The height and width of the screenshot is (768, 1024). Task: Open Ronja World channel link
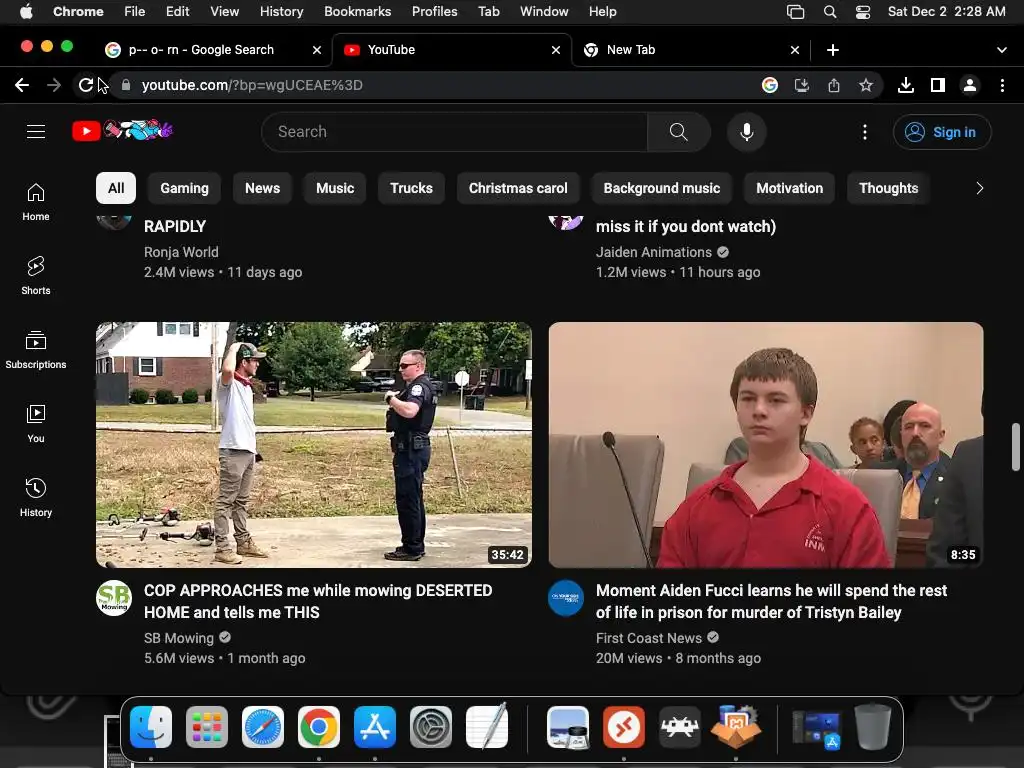click(x=181, y=252)
